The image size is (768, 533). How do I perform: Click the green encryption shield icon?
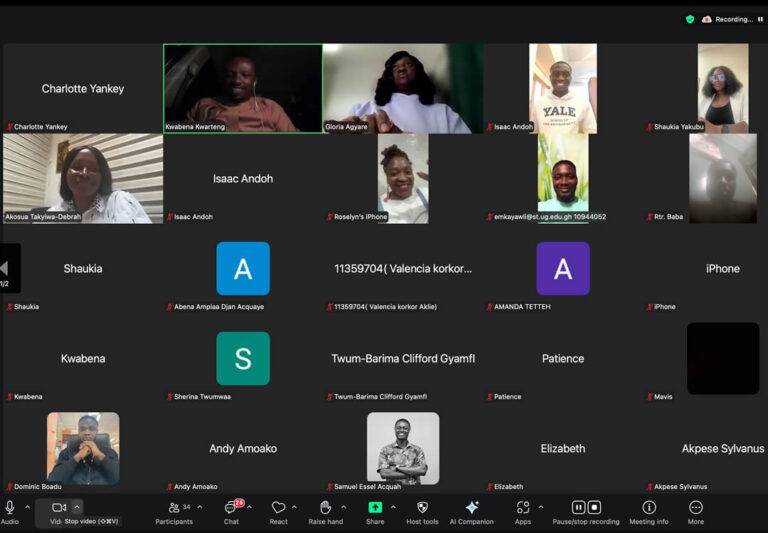click(690, 19)
